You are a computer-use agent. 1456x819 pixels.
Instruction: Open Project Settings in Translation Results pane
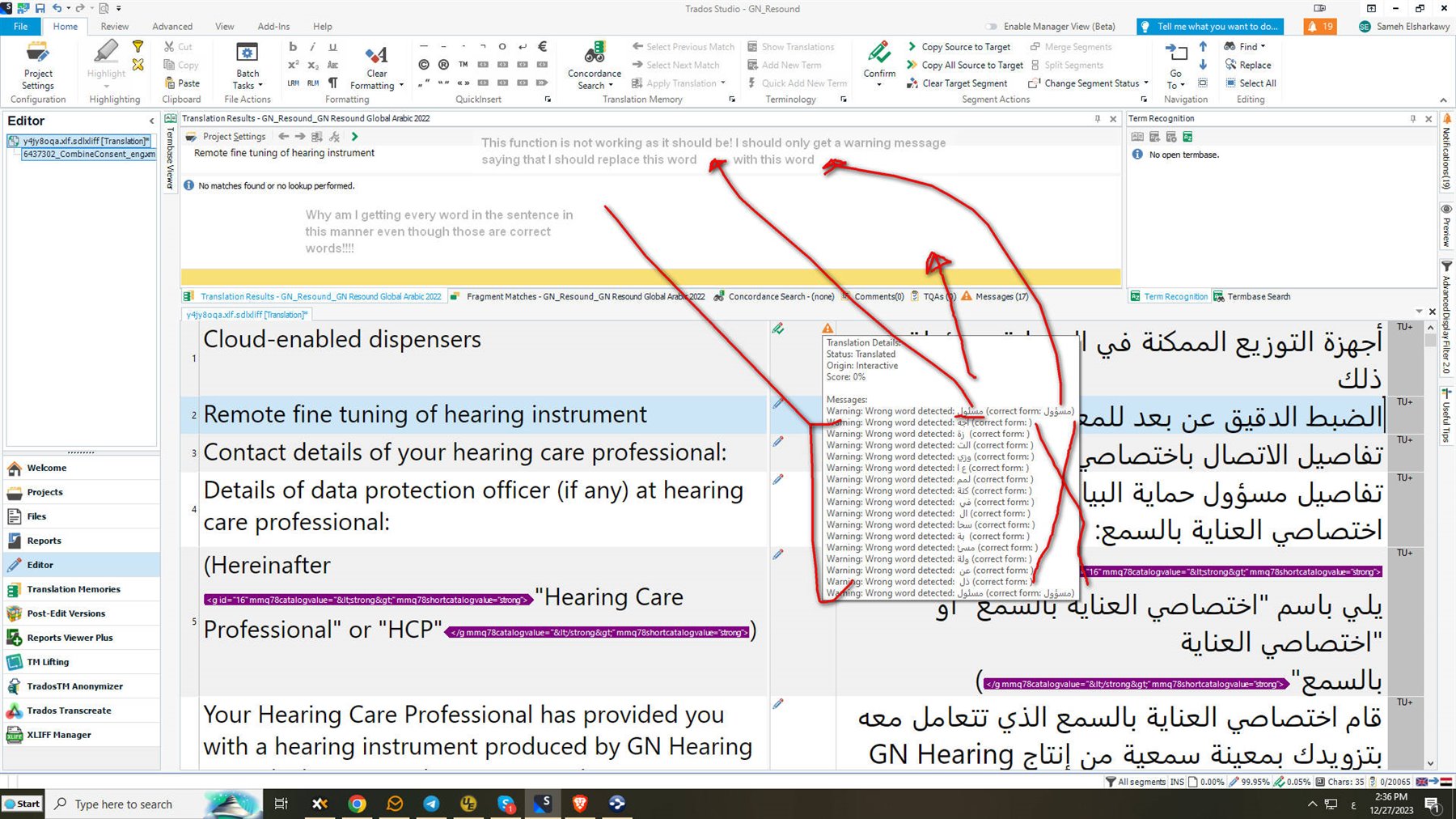pos(226,137)
